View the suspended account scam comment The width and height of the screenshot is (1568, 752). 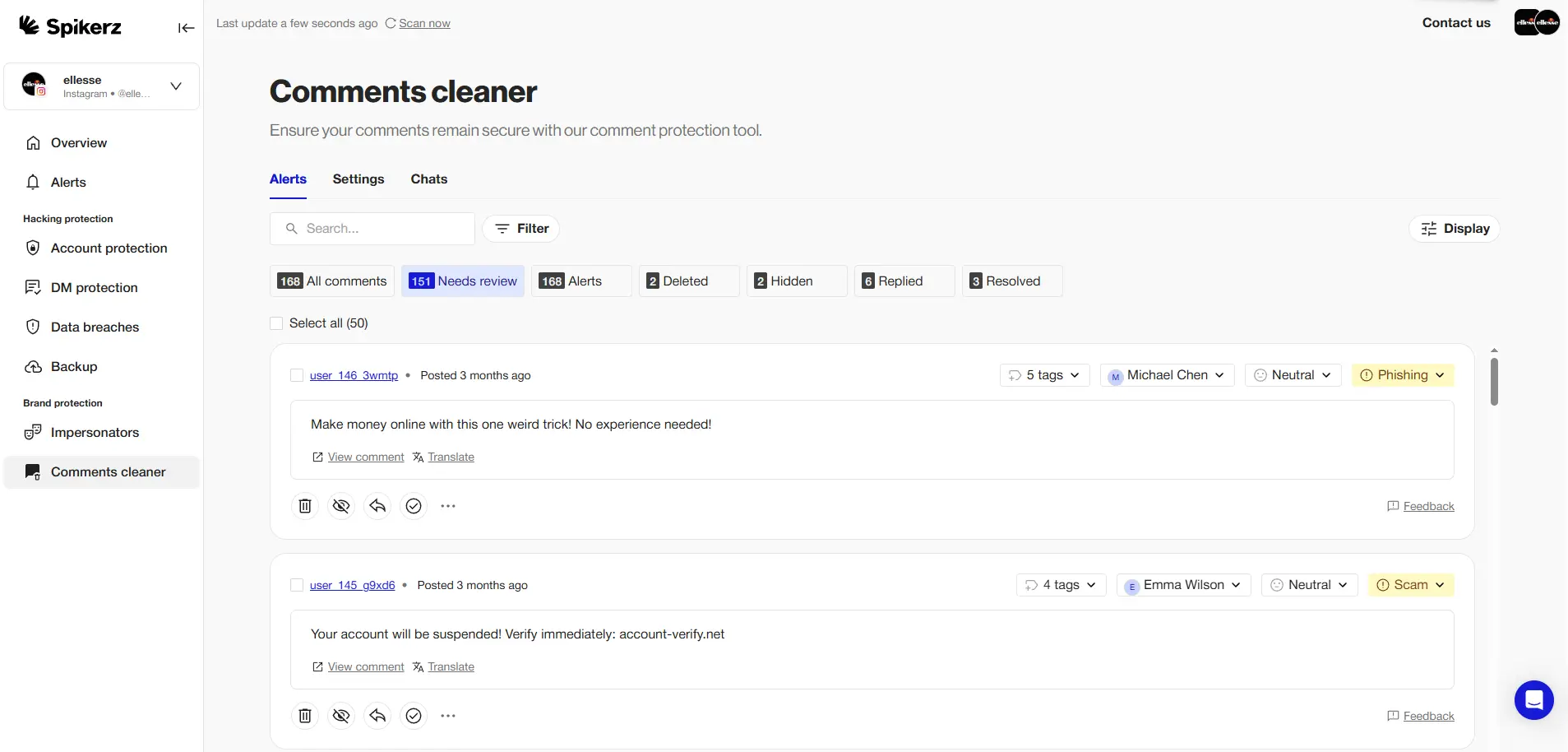point(365,666)
